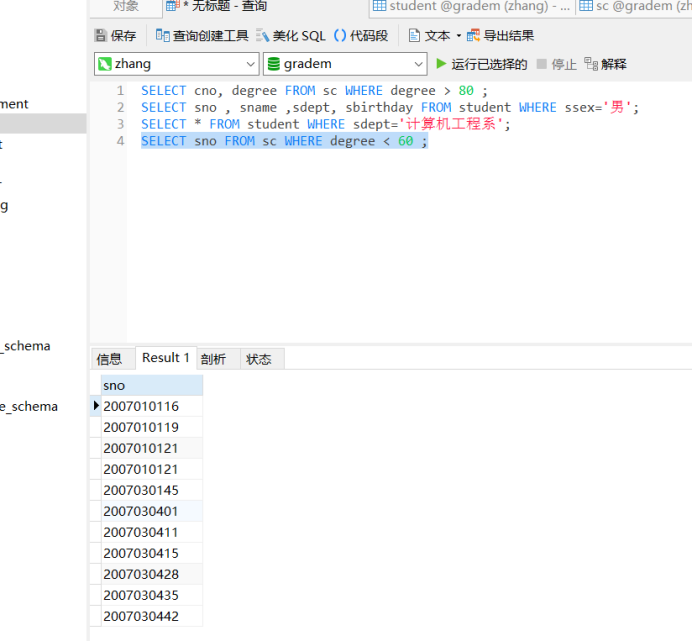Viewport: 693px width, 641px height.
Task: Click Export Result (导出结果)
Action: (500, 35)
